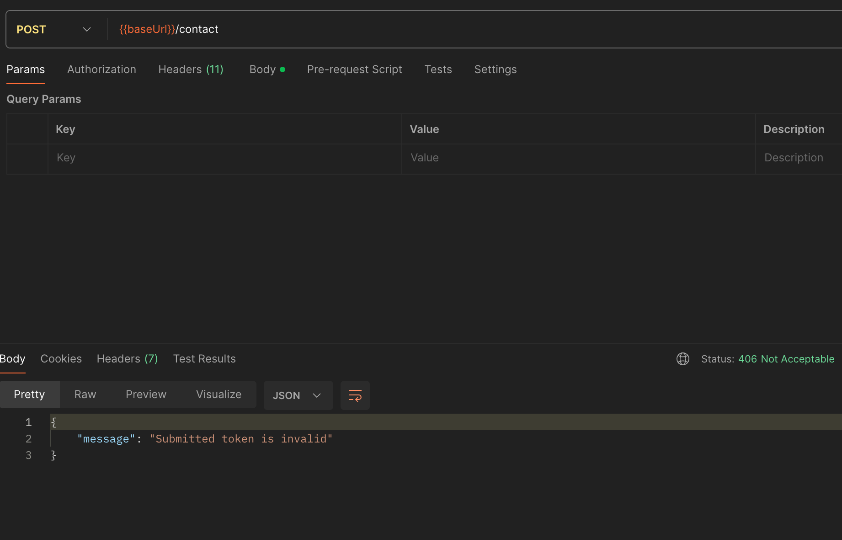Image resolution: width=842 pixels, height=540 pixels.
Task: Click the query param Key input field
Action: (224, 158)
